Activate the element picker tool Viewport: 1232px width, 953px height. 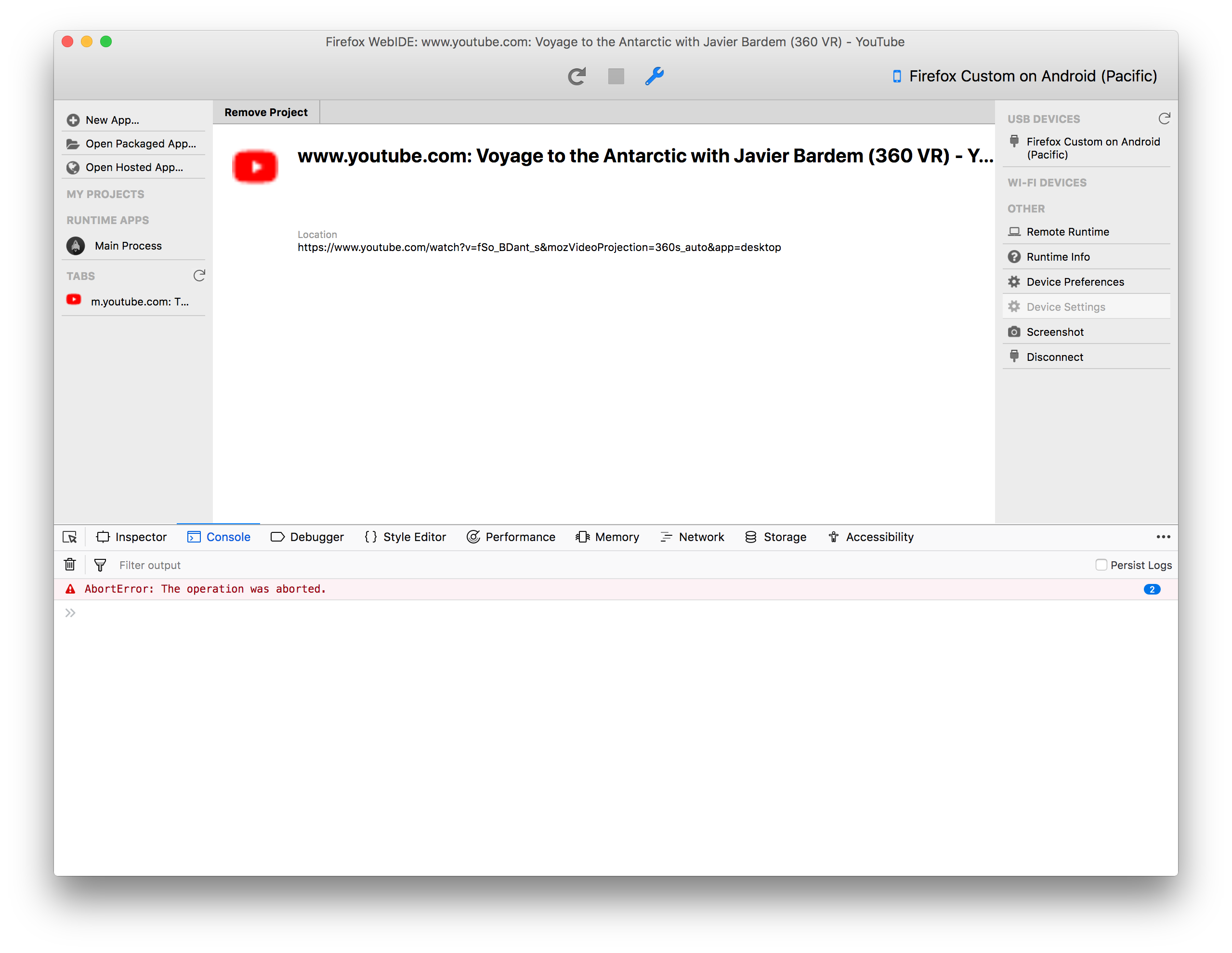[x=69, y=537]
